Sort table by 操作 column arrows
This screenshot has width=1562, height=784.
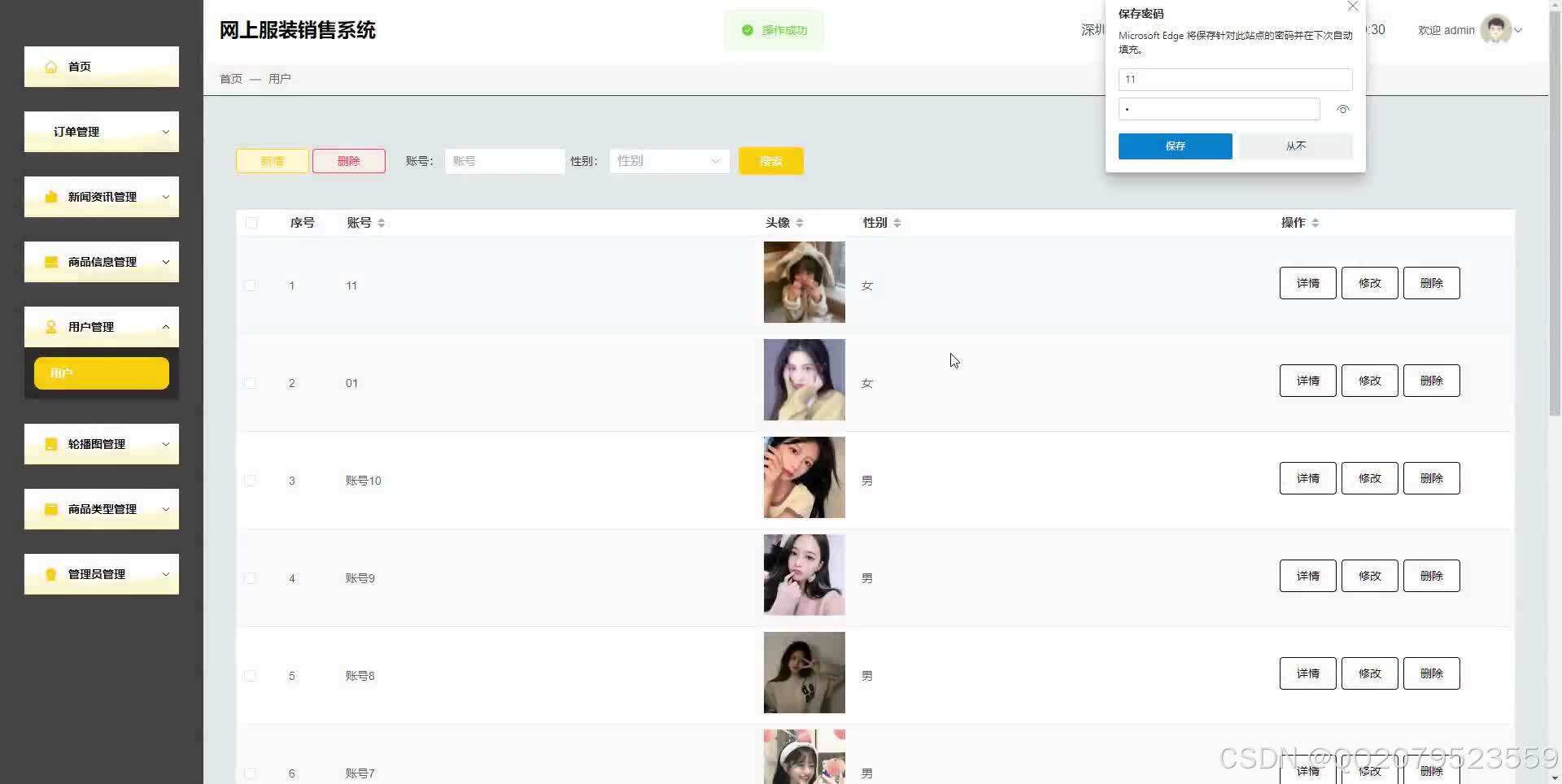(1315, 223)
